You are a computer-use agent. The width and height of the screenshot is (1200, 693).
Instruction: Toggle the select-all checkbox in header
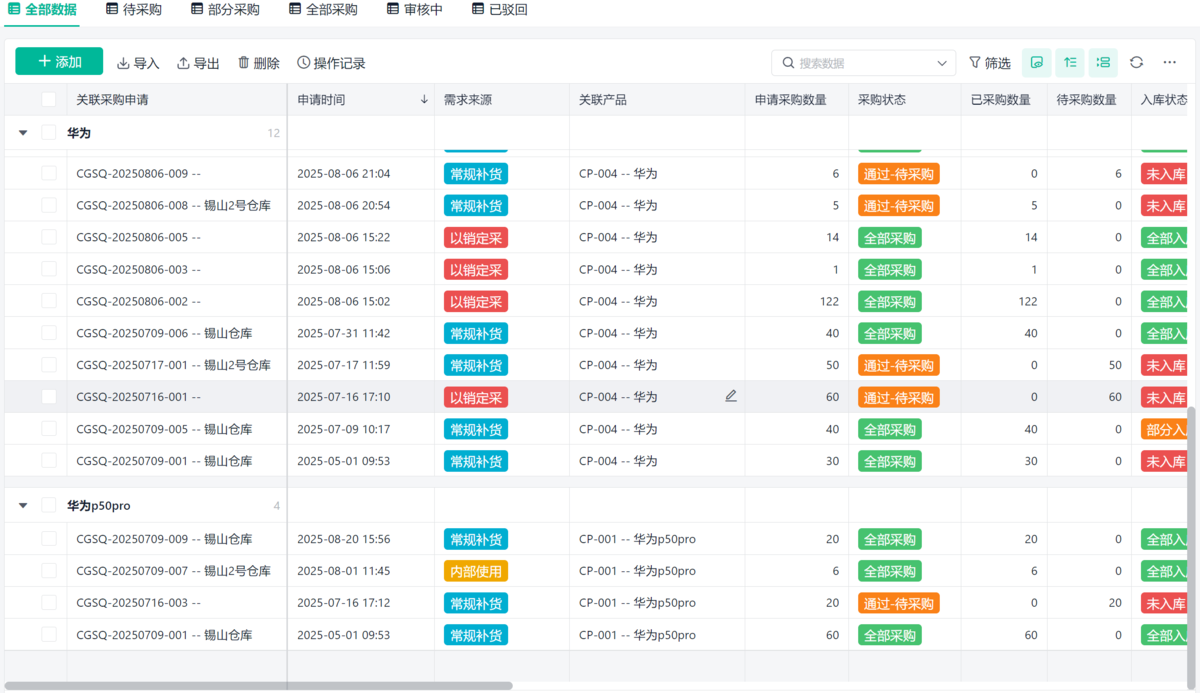pos(49,100)
